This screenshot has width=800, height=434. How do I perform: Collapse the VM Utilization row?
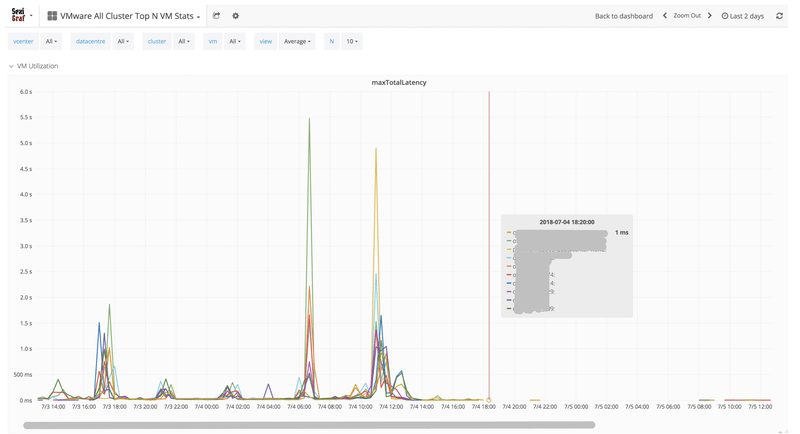point(34,66)
